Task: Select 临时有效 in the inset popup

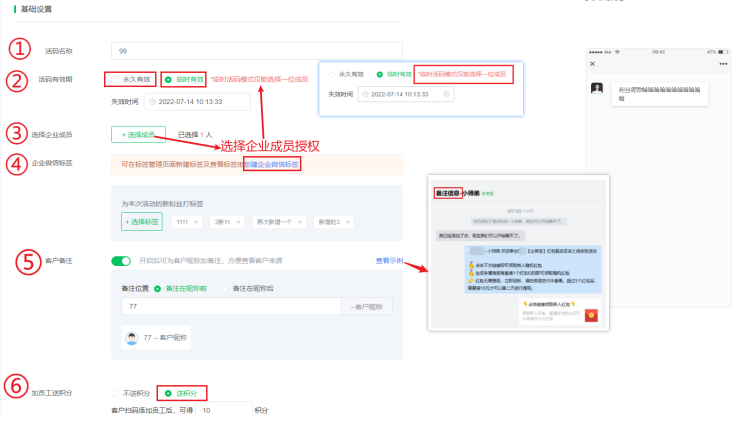Action: click(x=380, y=74)
